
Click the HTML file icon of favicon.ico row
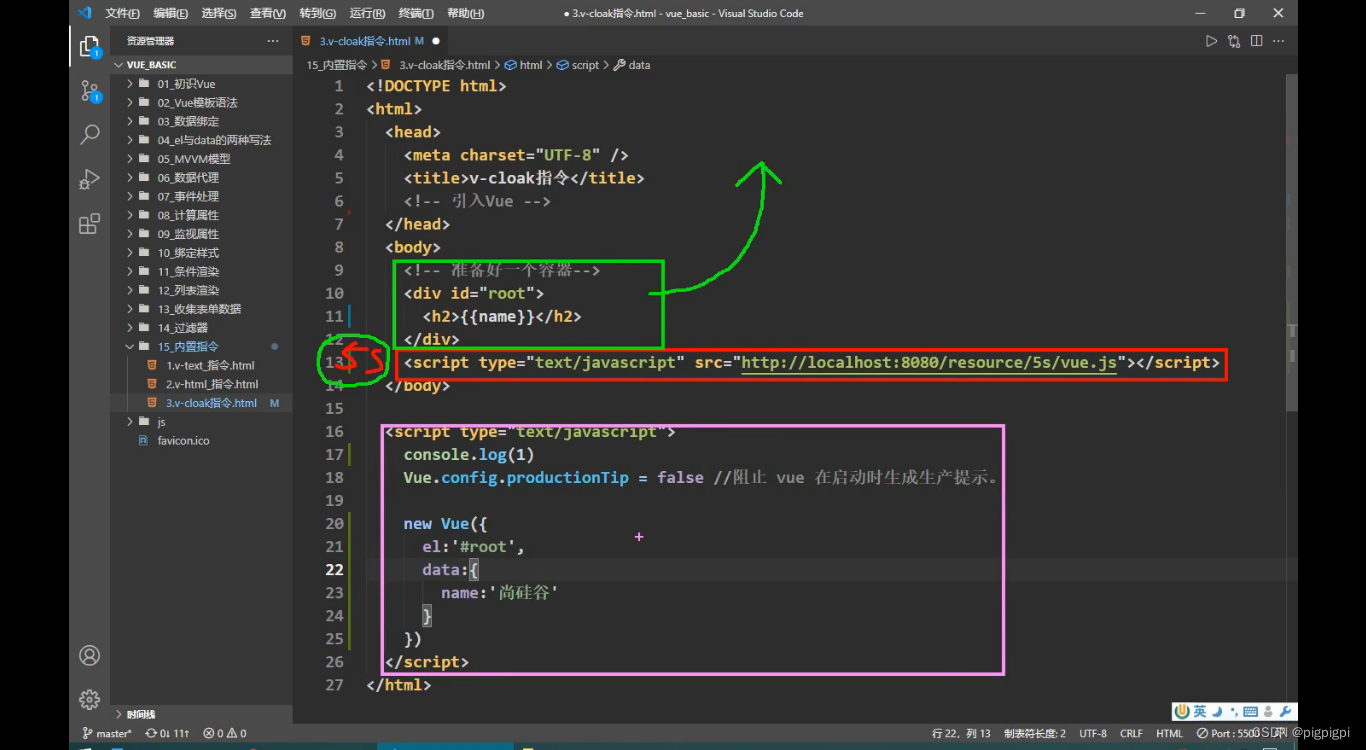pos(144,440)
